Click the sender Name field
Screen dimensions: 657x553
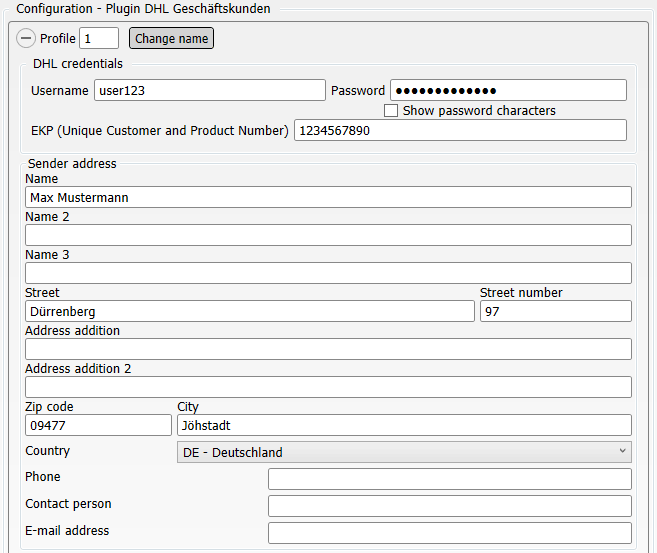(328, 197)
